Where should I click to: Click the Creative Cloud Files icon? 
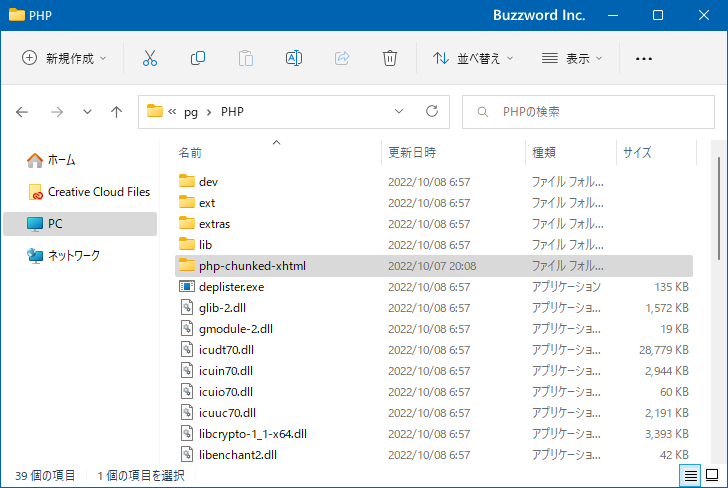pos(35,192)
